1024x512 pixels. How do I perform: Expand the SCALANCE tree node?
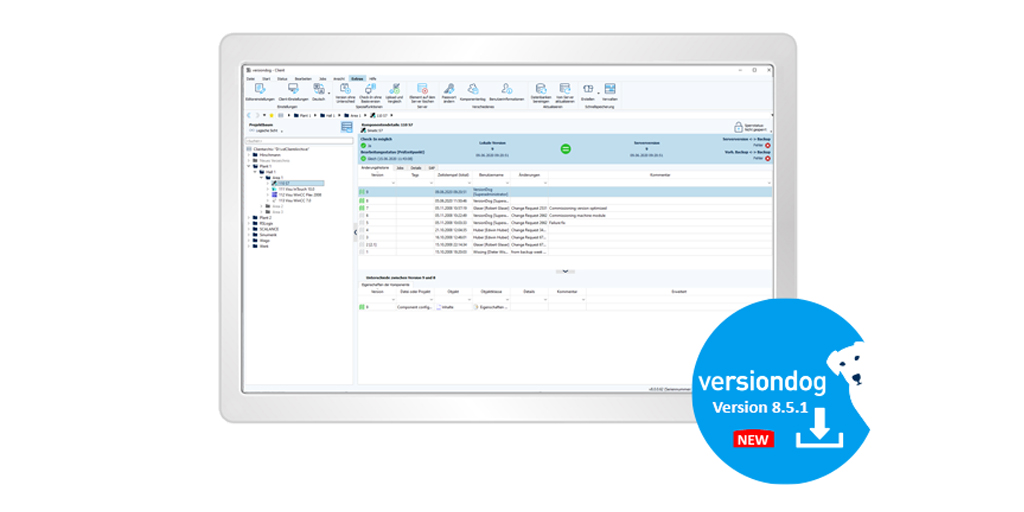248,229
